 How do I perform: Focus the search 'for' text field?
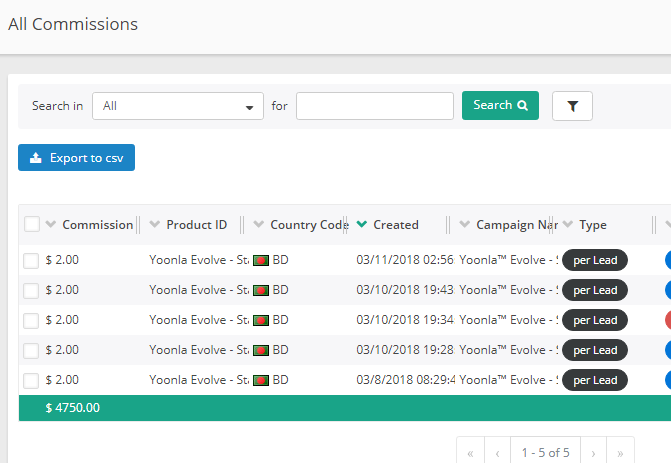tap(375, 106)
